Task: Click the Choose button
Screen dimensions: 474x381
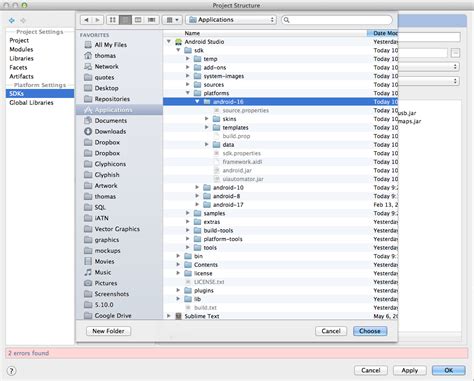Action: tap(370, 331)
